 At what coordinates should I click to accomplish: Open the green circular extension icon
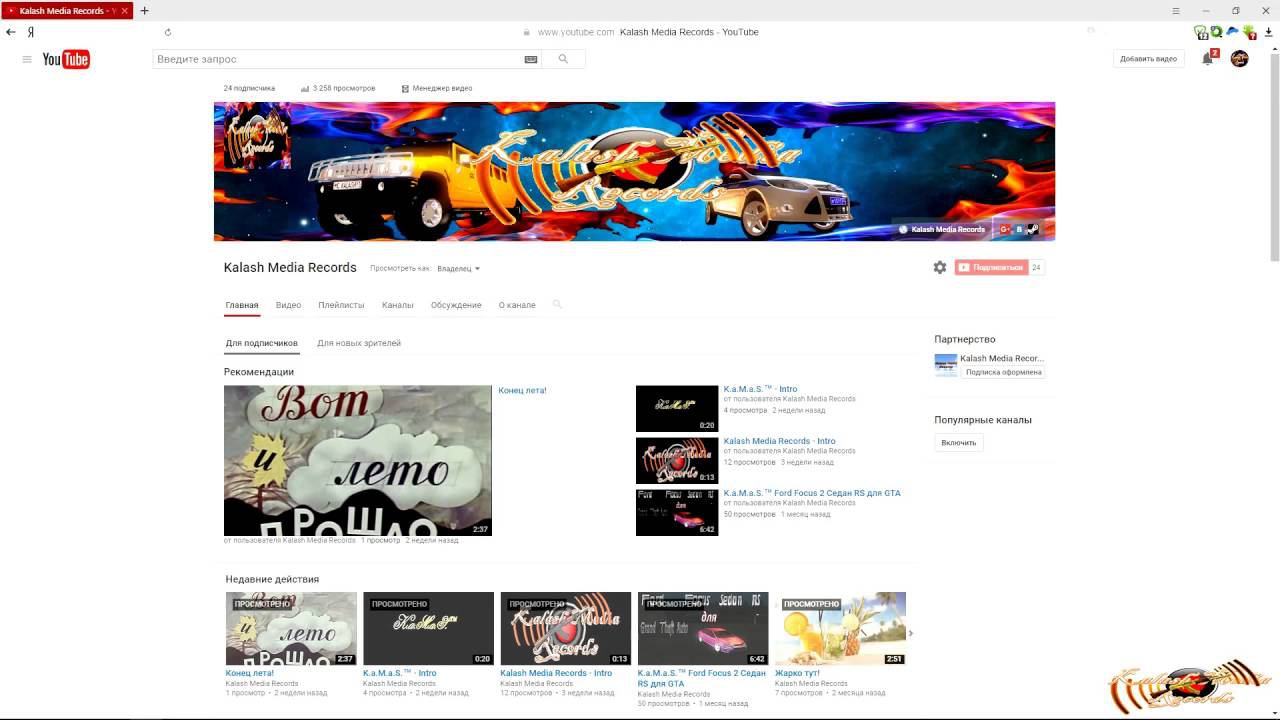tap(1217, 32)
